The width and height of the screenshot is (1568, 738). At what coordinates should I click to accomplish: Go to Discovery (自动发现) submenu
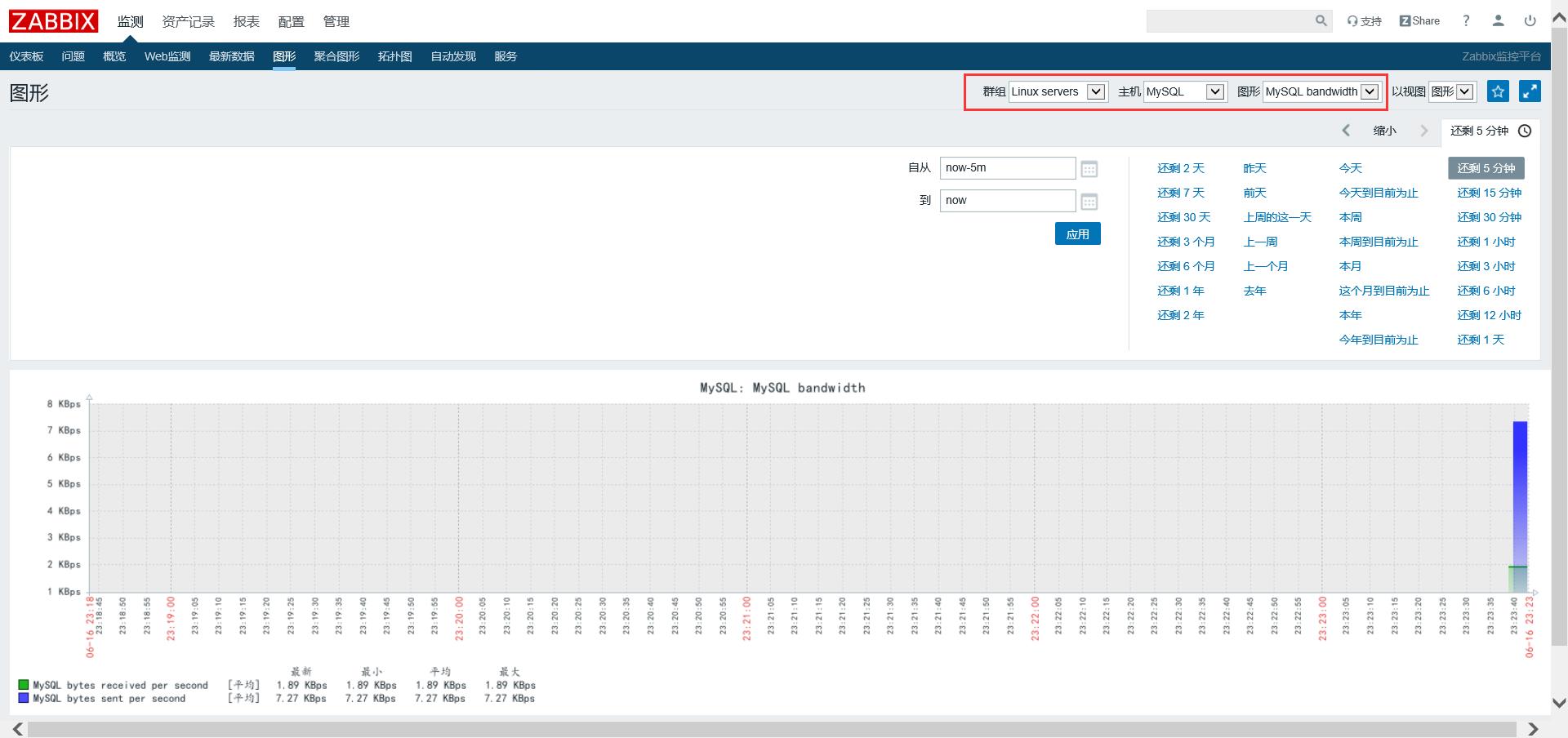453,56
